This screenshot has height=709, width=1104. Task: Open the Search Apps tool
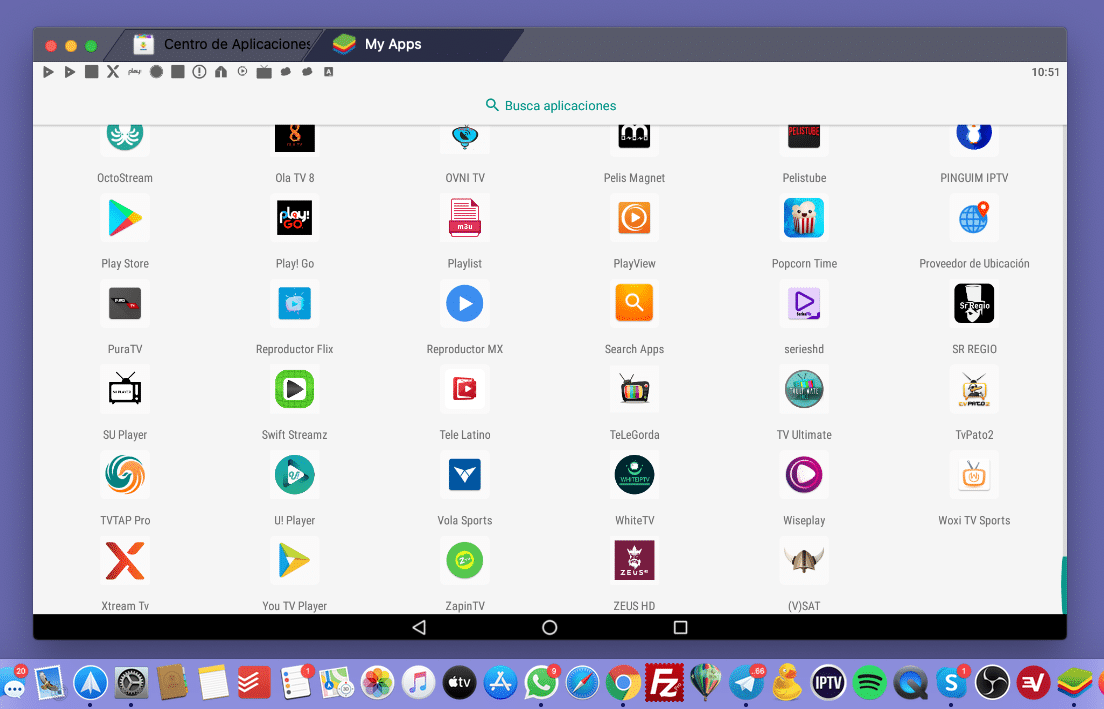coord(634,304)
